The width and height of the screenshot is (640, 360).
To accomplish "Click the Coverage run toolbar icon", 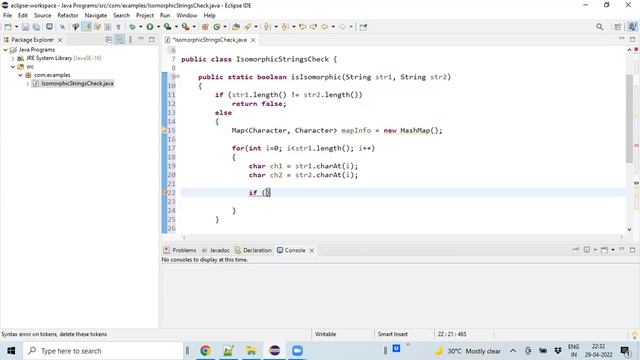I will pos(167,27).
